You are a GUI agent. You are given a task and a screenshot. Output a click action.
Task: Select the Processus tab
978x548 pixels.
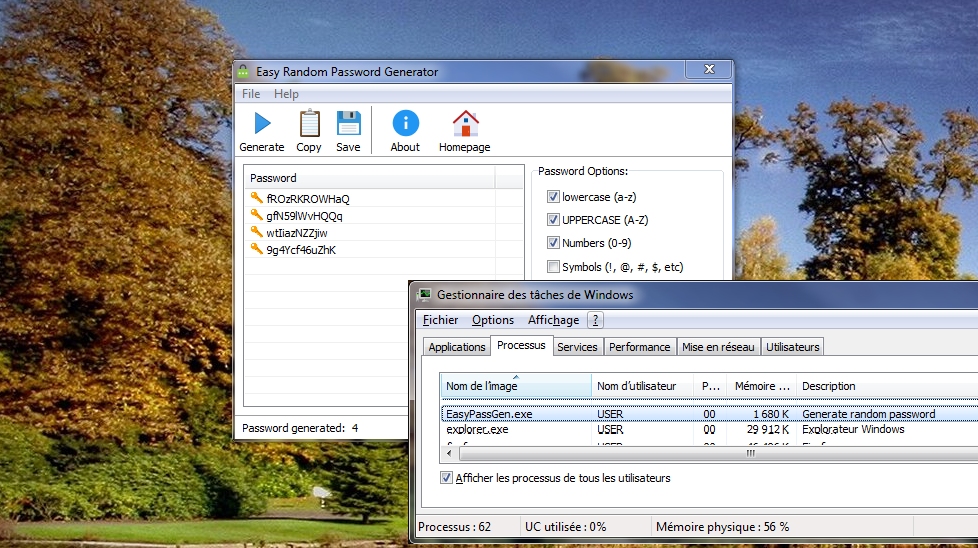[x=521, y=345]
